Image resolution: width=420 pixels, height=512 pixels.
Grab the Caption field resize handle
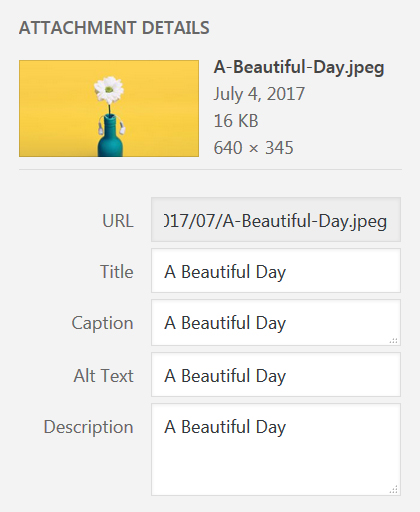(x=394, y=340)
